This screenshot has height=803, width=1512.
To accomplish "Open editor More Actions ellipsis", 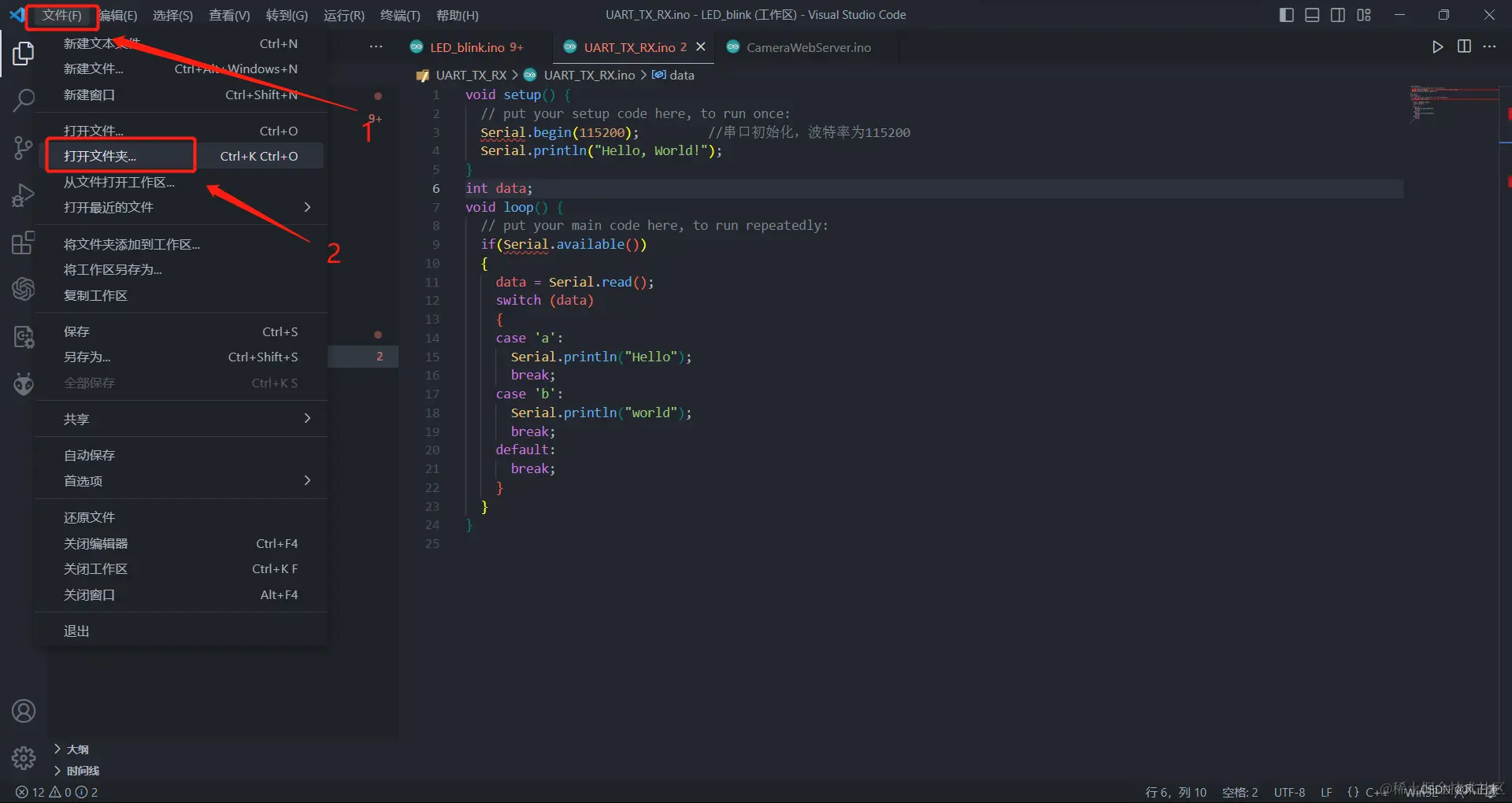I will (x=1489, y=46).
